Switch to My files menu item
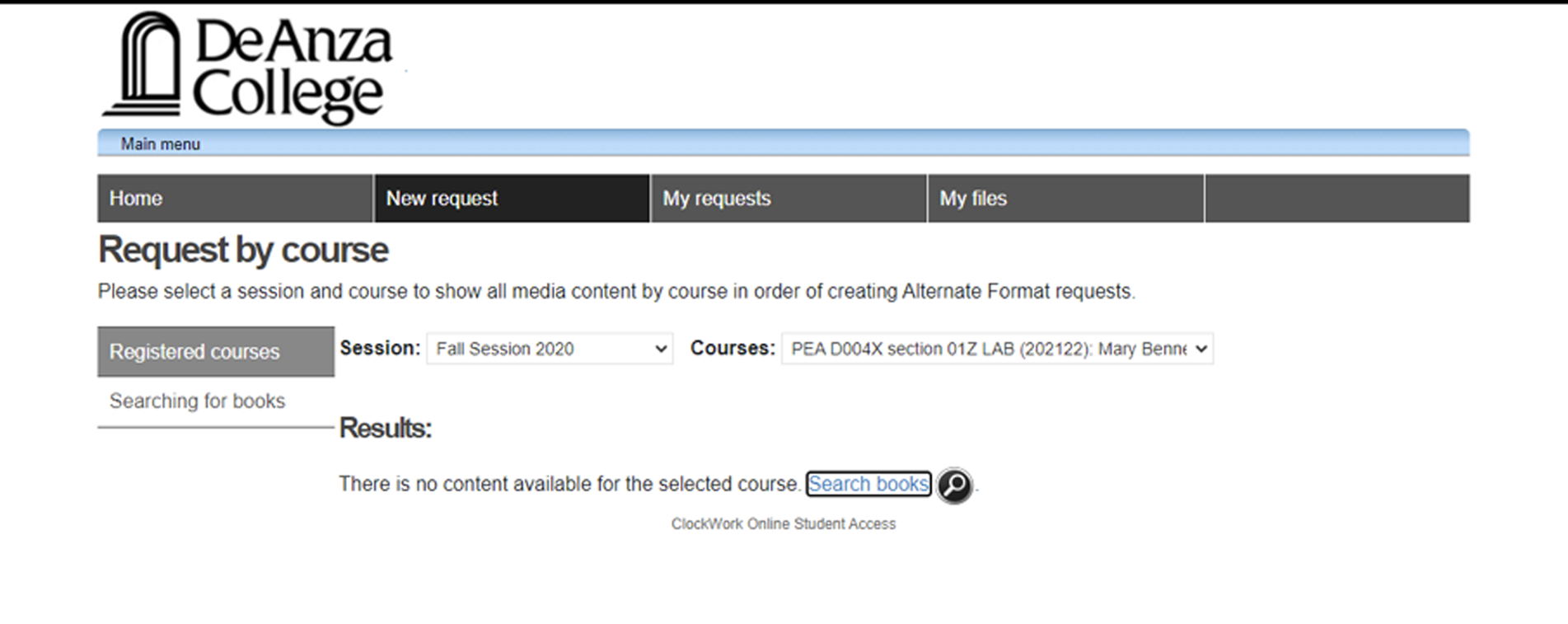Viewport: 1568px width, 624px height. [1065, 199]
